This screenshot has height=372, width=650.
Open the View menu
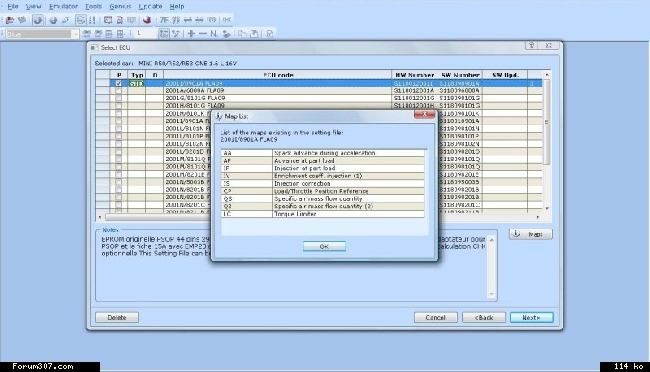(33, 6)
